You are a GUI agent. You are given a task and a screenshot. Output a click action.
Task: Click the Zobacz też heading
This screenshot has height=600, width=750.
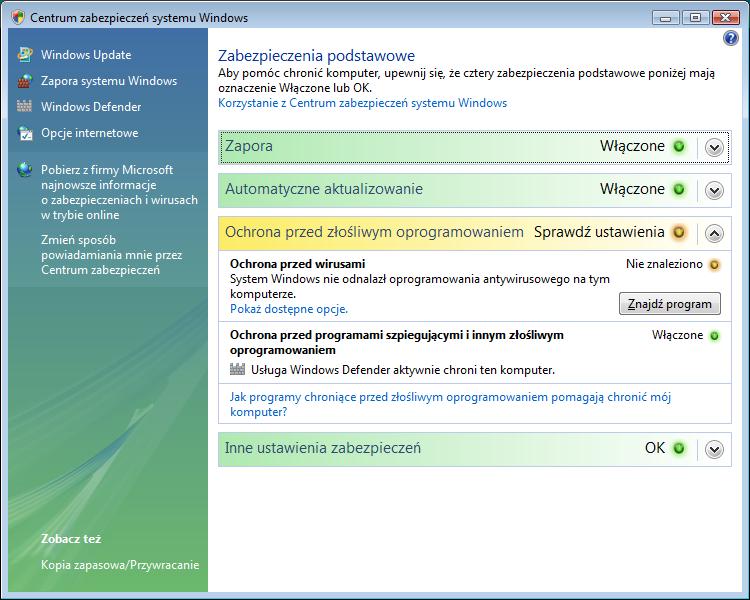71,539
